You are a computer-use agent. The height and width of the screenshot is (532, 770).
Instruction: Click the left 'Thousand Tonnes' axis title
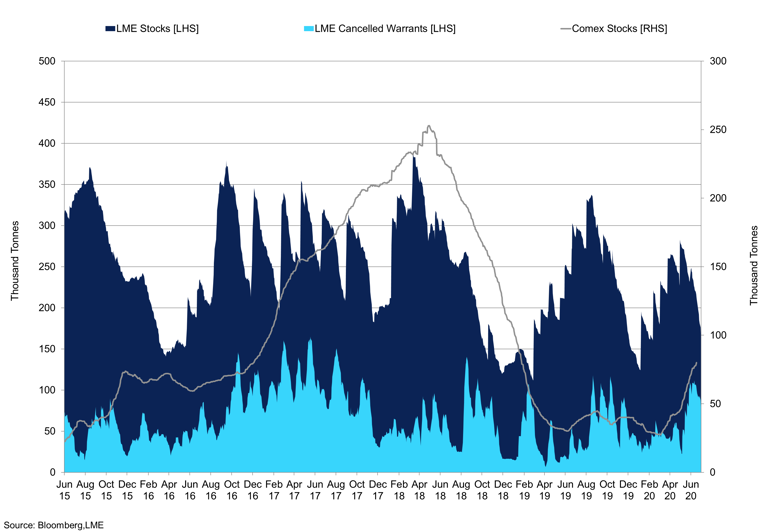pyautogui.click(x=15, y=264)
